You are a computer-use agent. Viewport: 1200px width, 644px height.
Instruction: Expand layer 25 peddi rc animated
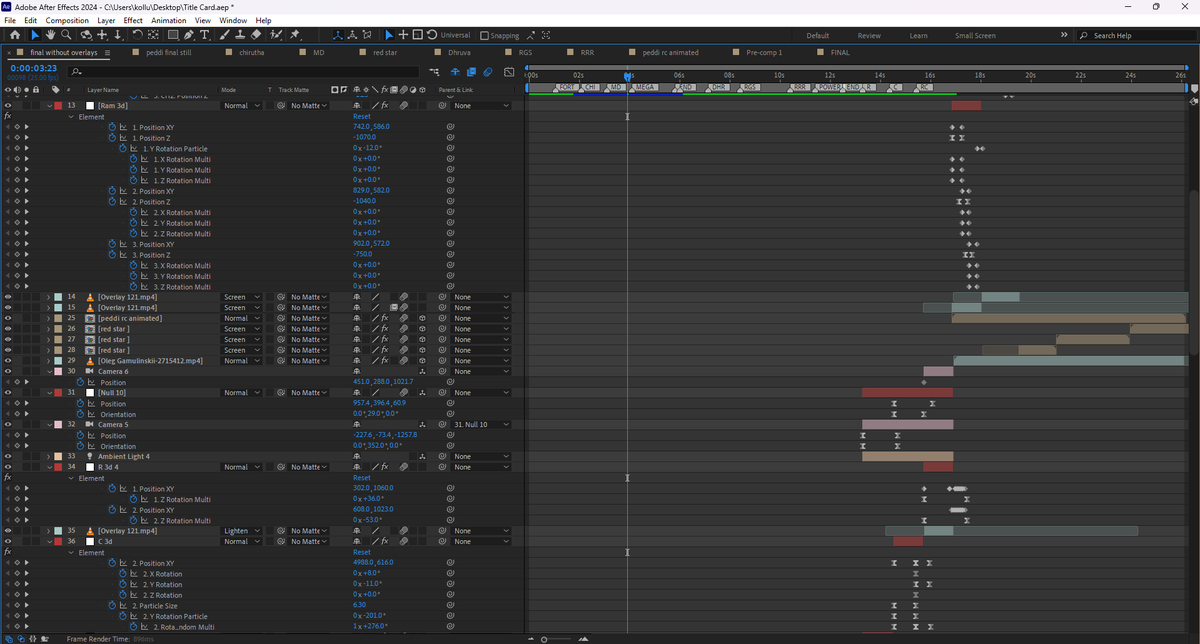tap(48, 318)
